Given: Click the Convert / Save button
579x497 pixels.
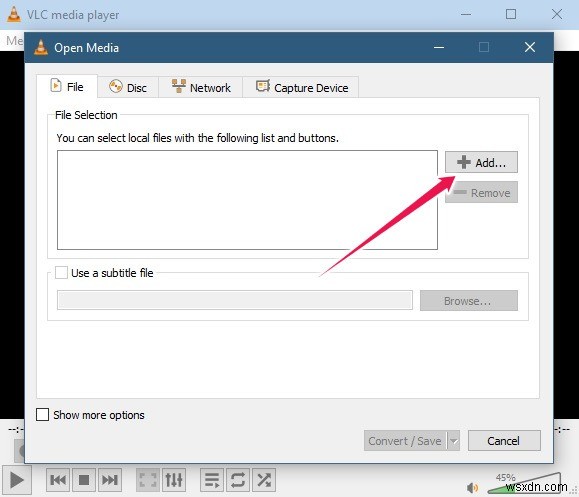Looking at the screenshot, I should pyautogui.click(x=405, y=441).
